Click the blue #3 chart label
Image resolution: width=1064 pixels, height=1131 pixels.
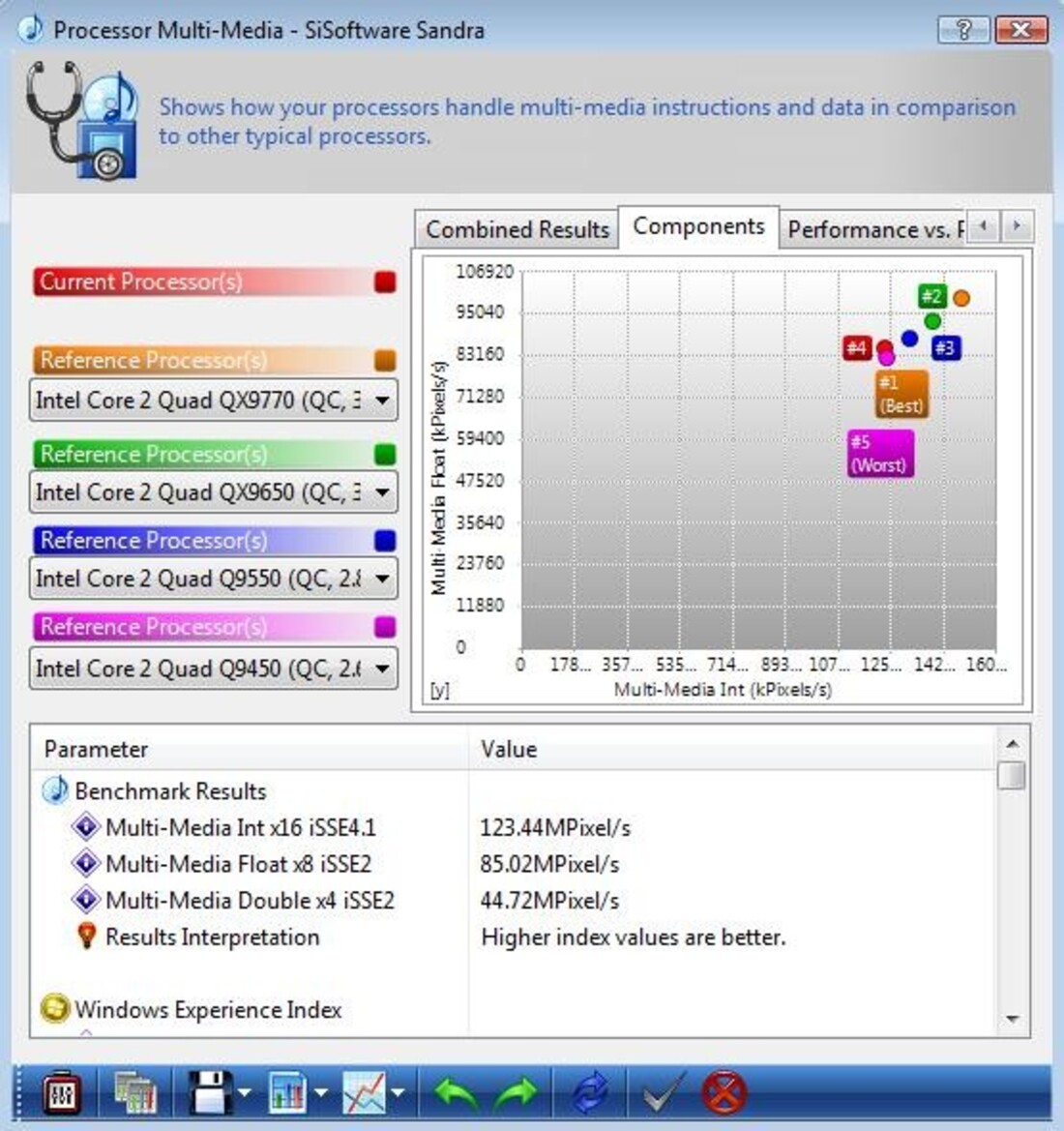[945, 348]
